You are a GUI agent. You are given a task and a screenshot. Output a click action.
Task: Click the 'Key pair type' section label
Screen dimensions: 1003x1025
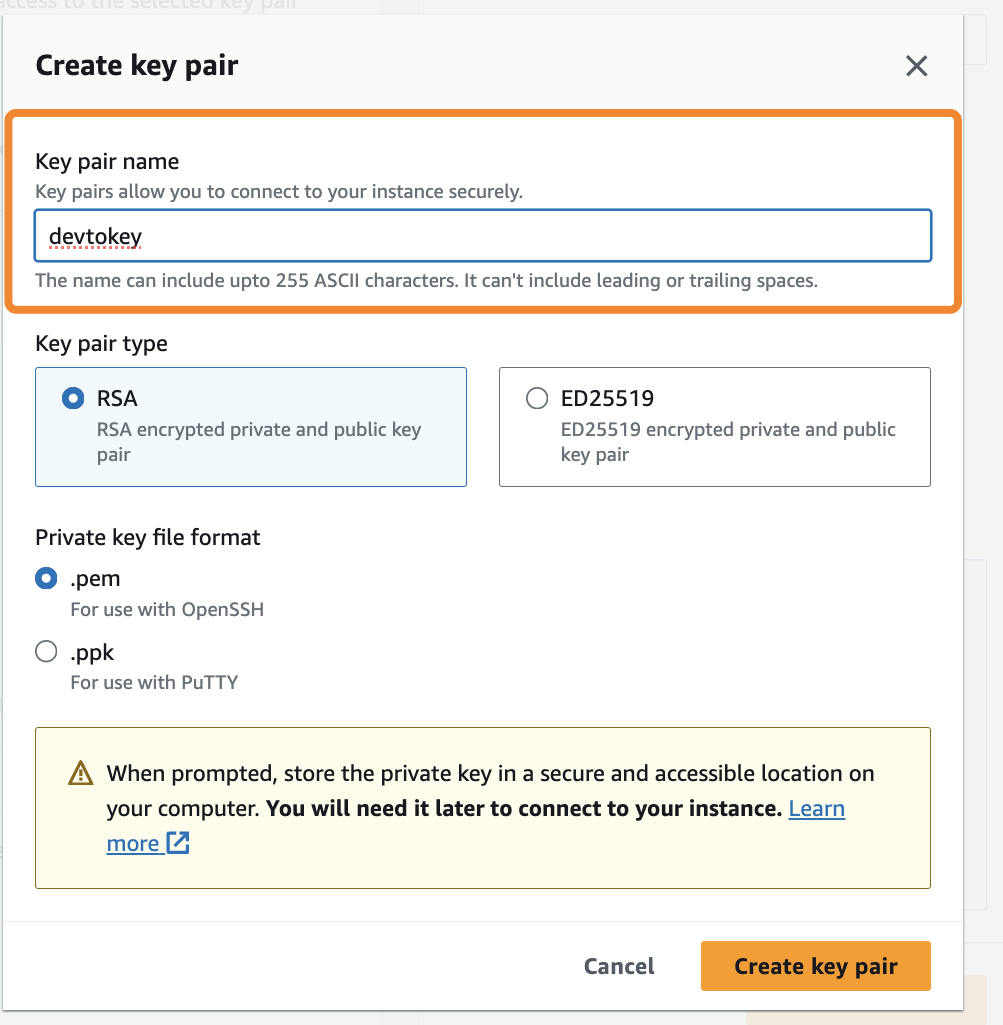[101, 343]
